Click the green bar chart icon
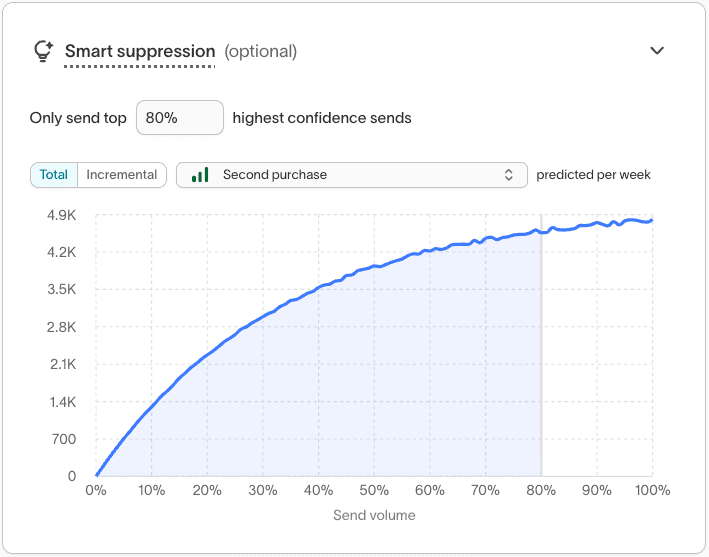Image resolution: width=709 pixels, height=557 pixels. [200, 175]
